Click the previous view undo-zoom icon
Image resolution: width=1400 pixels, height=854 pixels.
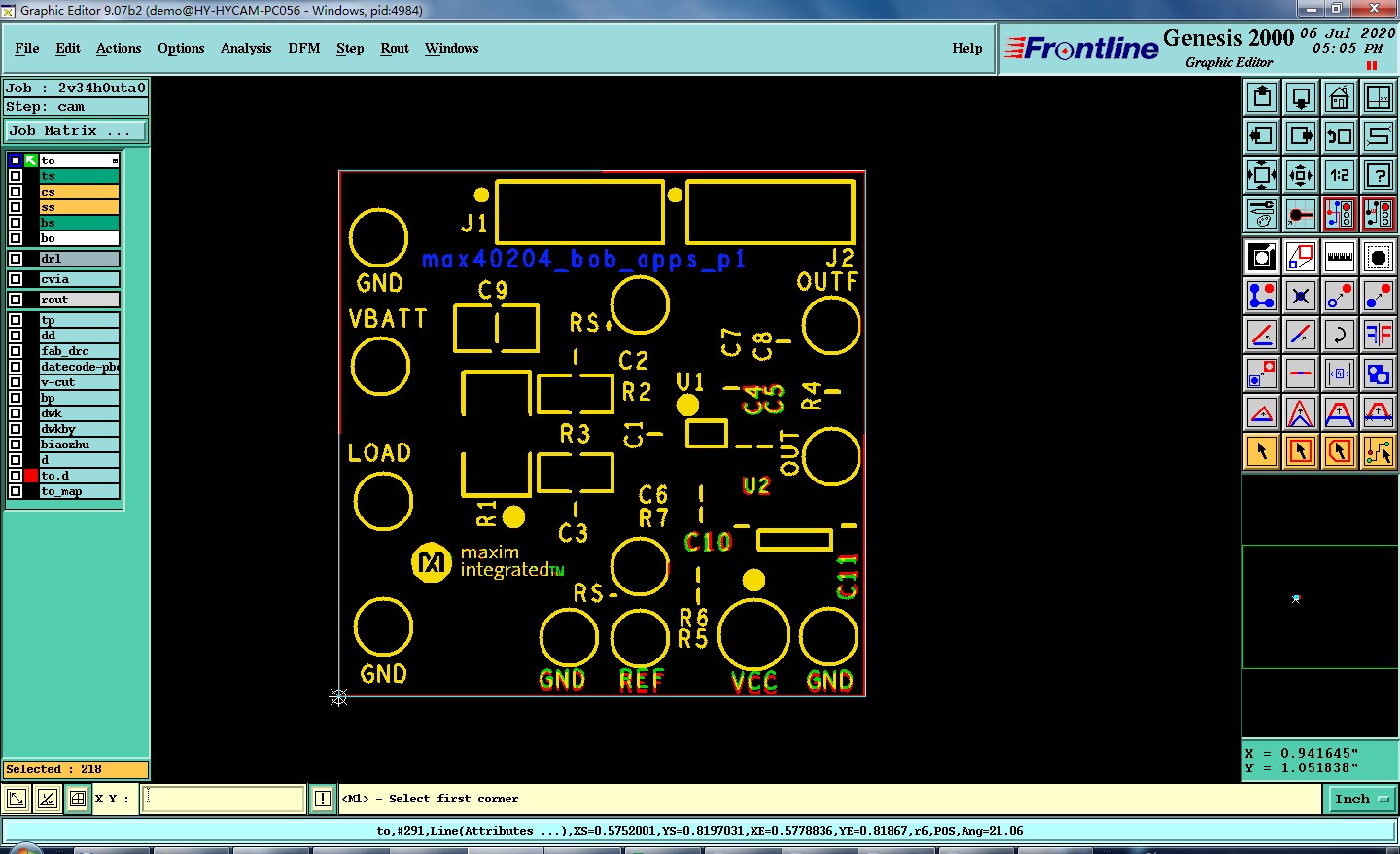click(1340, 136)
